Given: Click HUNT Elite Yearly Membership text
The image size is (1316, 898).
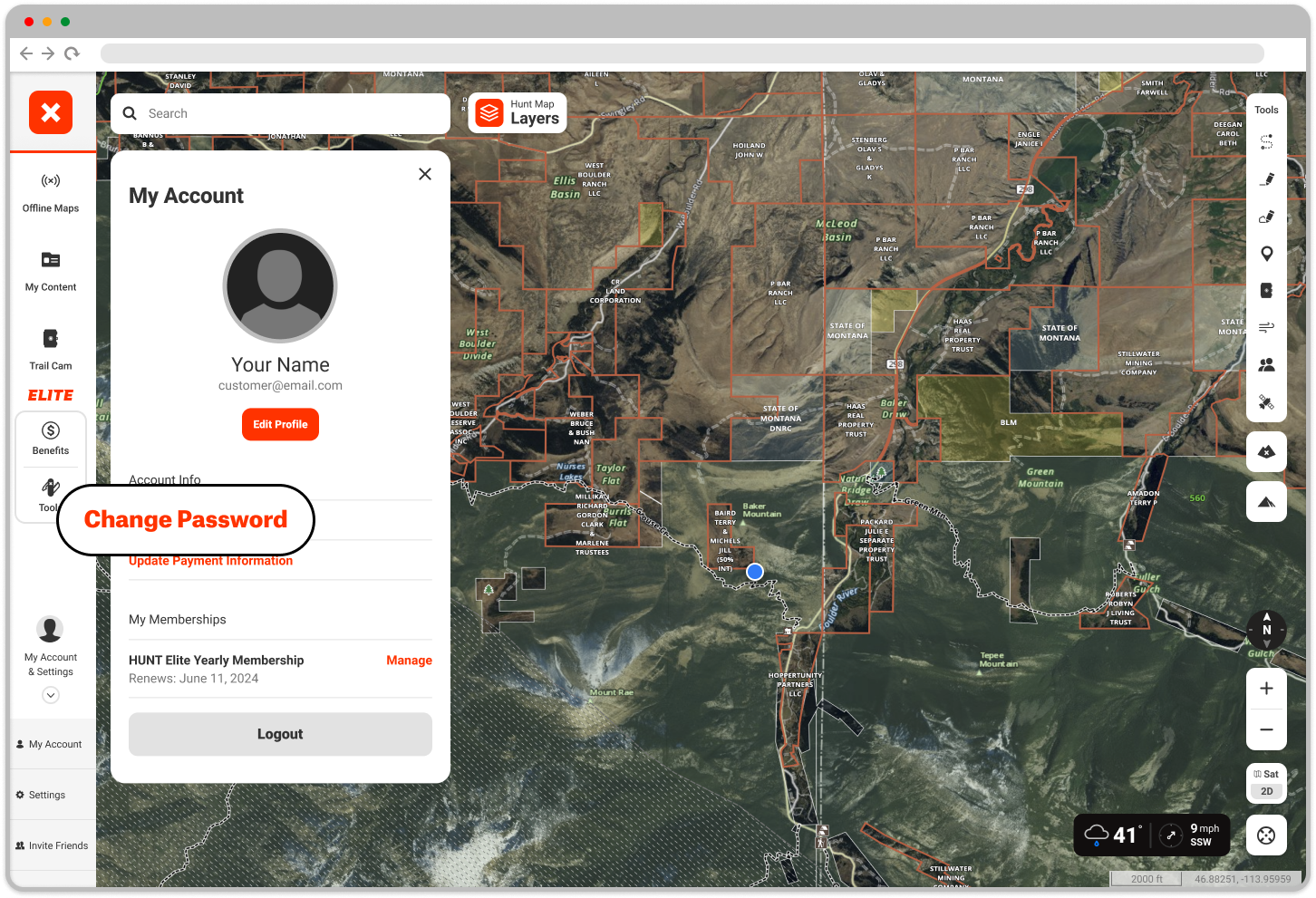Looking at the screenshot, I should coord(217,661).
